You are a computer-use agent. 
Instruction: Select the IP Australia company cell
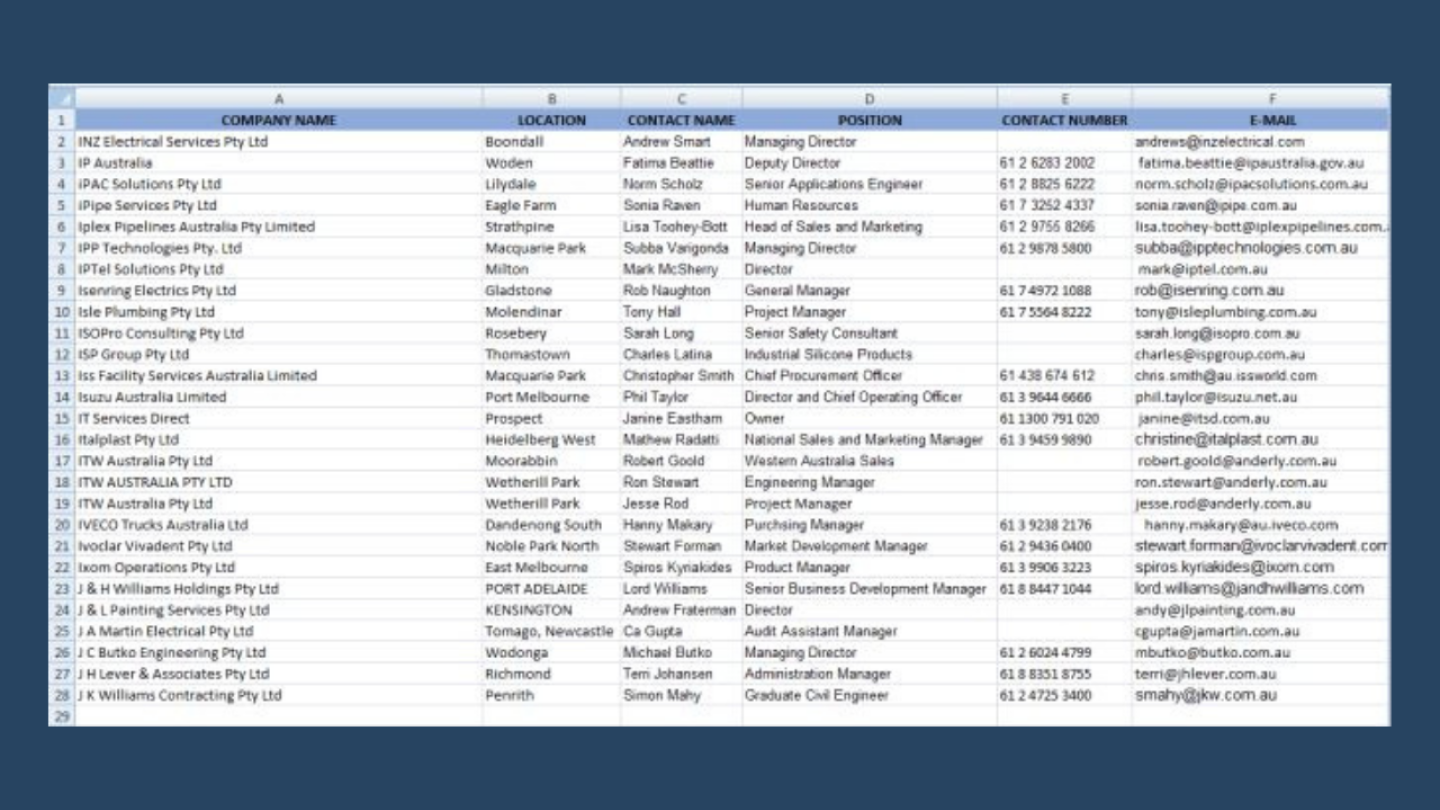278,163
